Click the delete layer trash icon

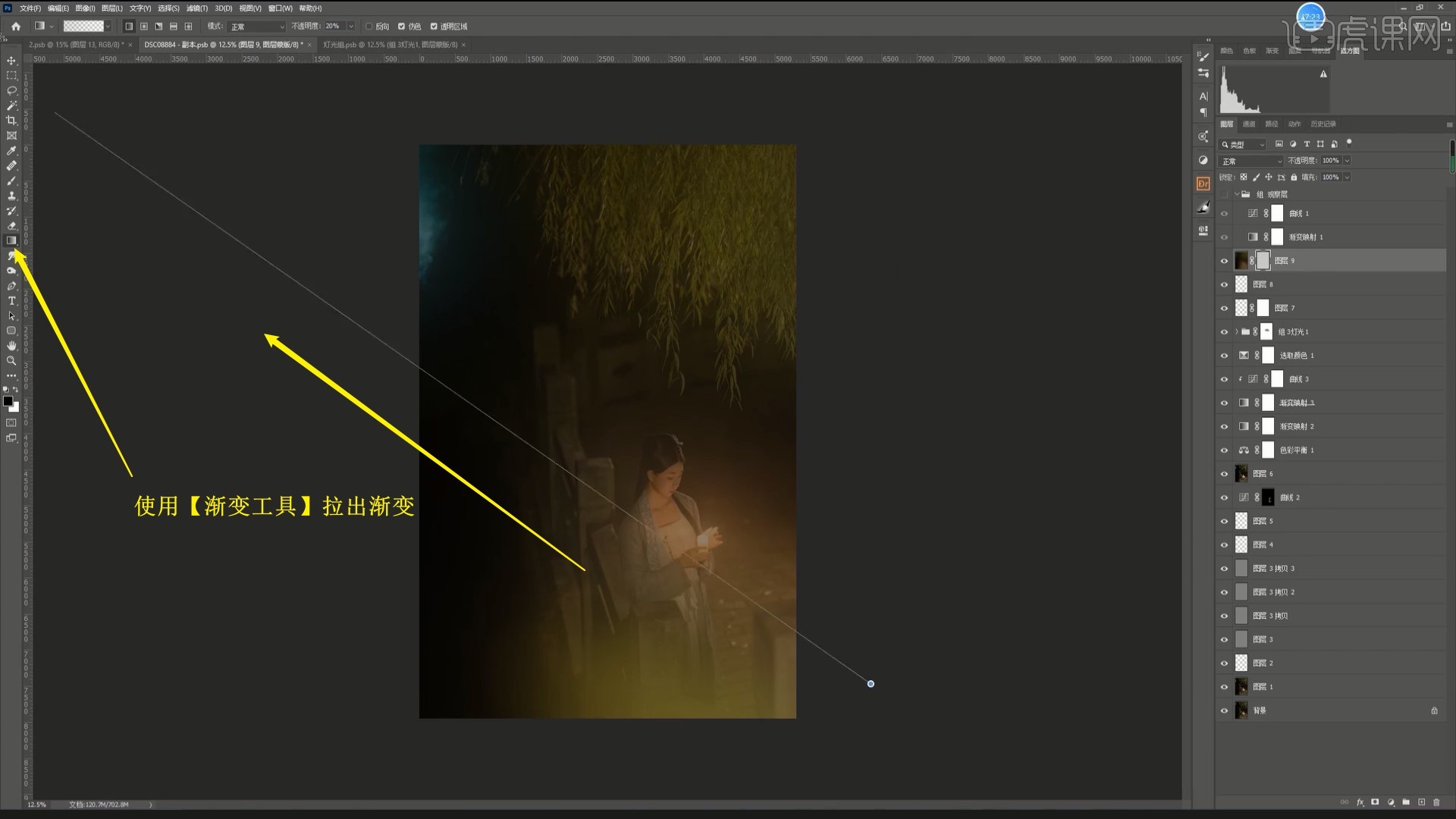coord(1436,802)
